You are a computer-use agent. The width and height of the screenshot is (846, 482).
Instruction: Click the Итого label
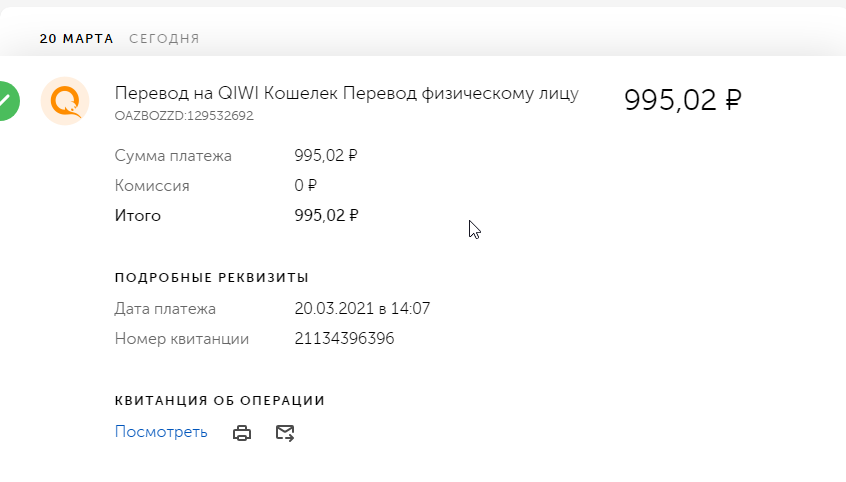coord(138,216)
